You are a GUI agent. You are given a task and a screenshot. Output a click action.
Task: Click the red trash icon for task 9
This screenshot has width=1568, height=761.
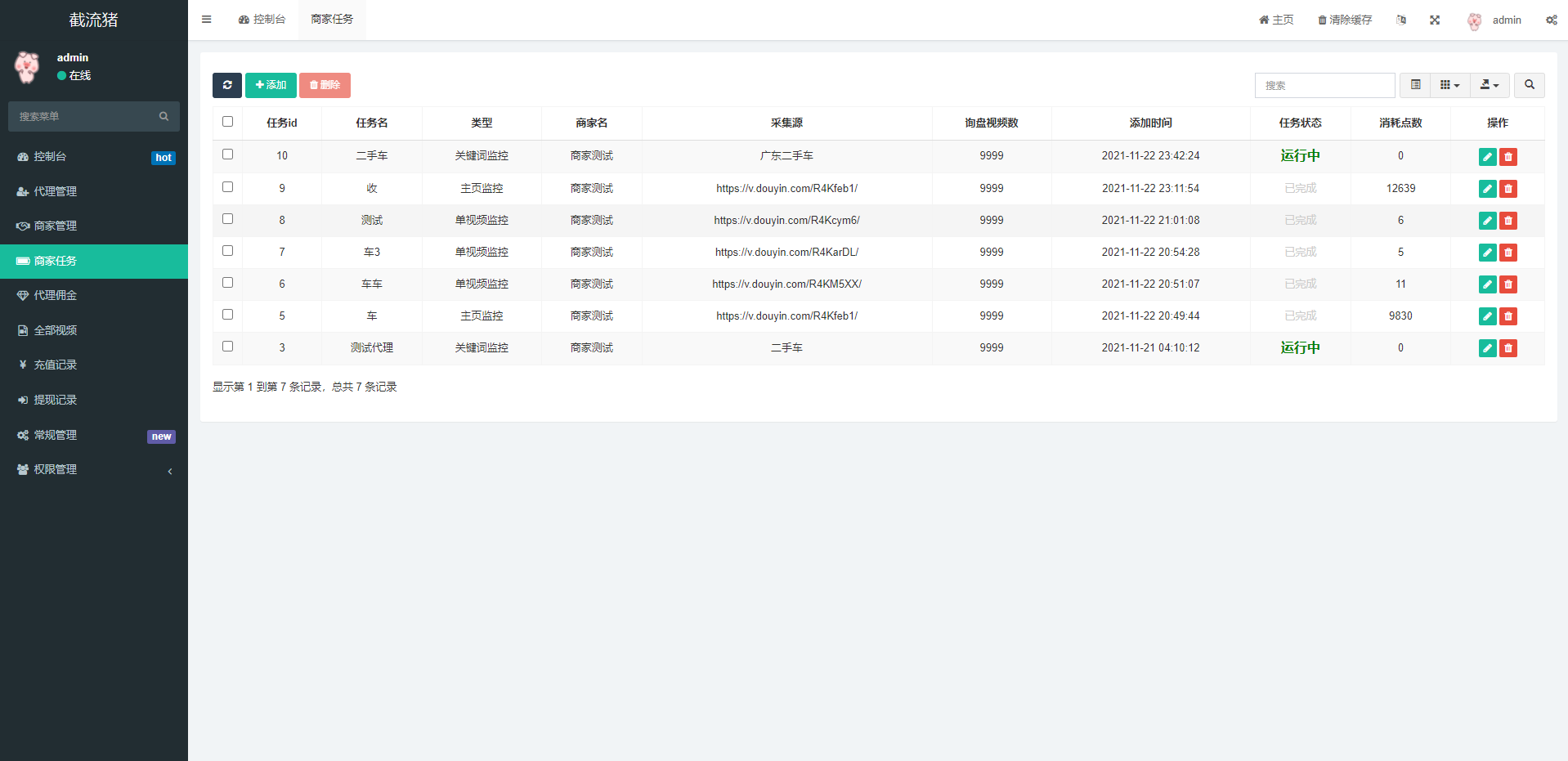pyautogui.click(x=1508, y=189)
